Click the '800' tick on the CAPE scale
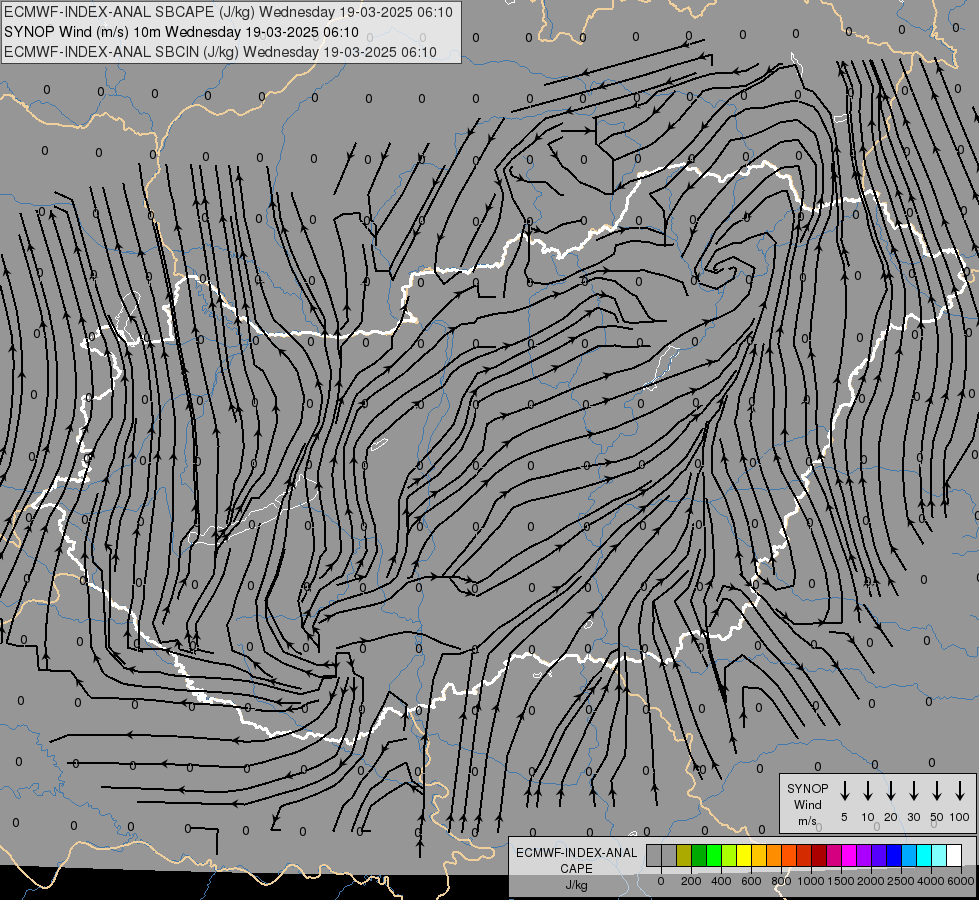Image resolution: width=979 pixels, height=900 pixels. tap(781, 881)
